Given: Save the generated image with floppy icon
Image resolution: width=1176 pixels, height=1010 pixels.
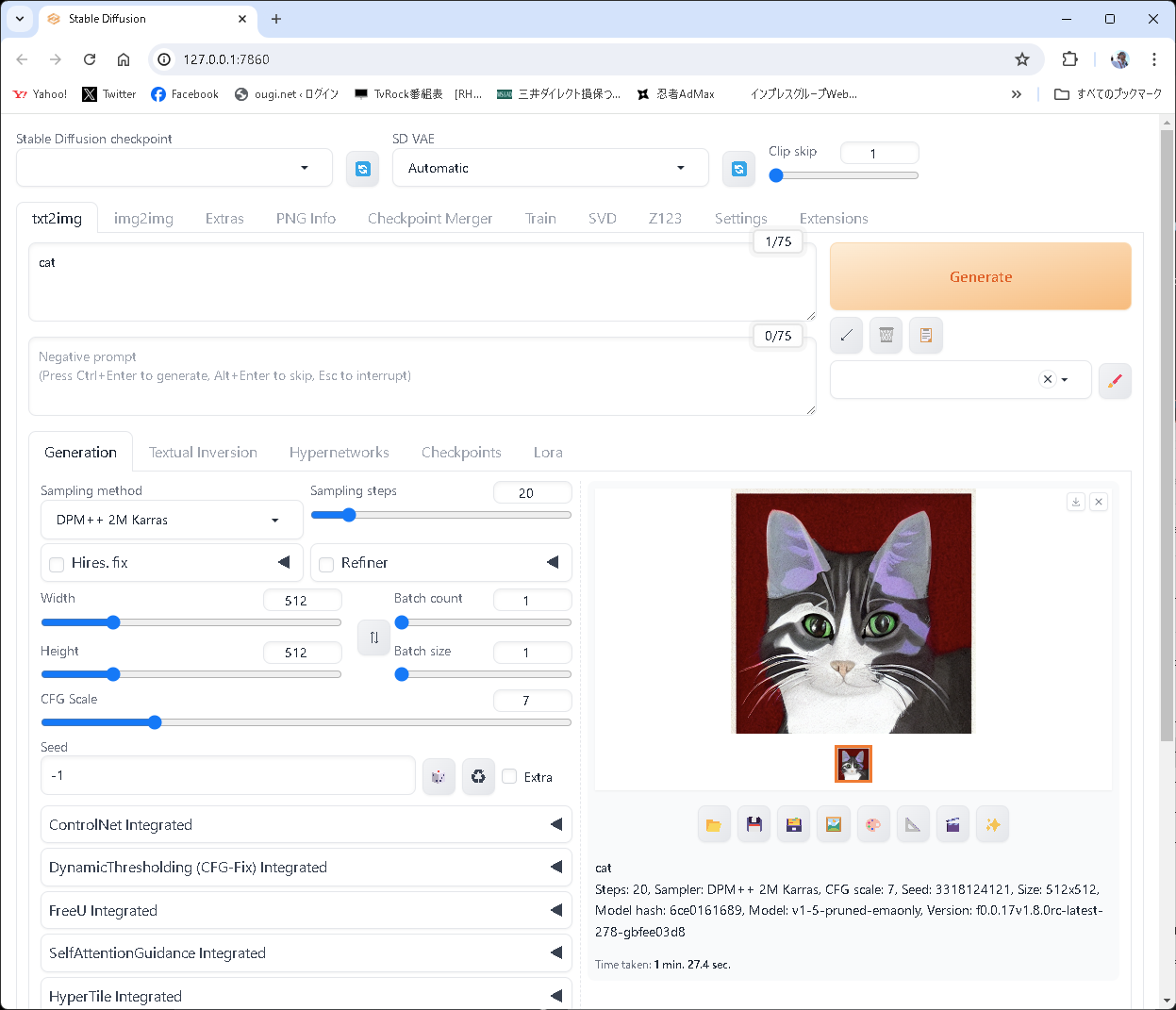Looking at the screenshot, I should pyautogui.click(x=754, y=823).
